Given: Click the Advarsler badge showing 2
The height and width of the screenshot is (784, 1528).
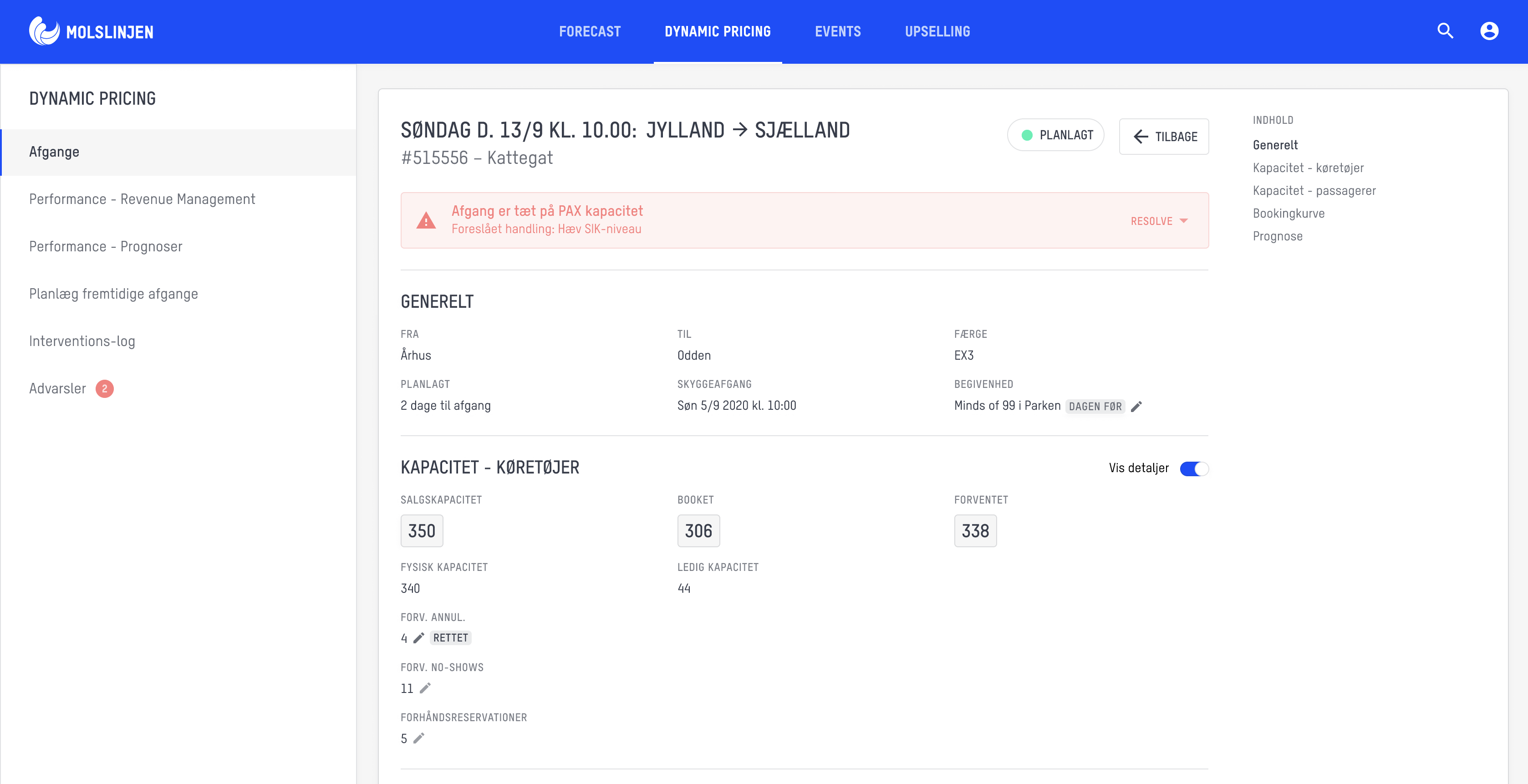Looking at the screenshot, I should pos(104,388).
